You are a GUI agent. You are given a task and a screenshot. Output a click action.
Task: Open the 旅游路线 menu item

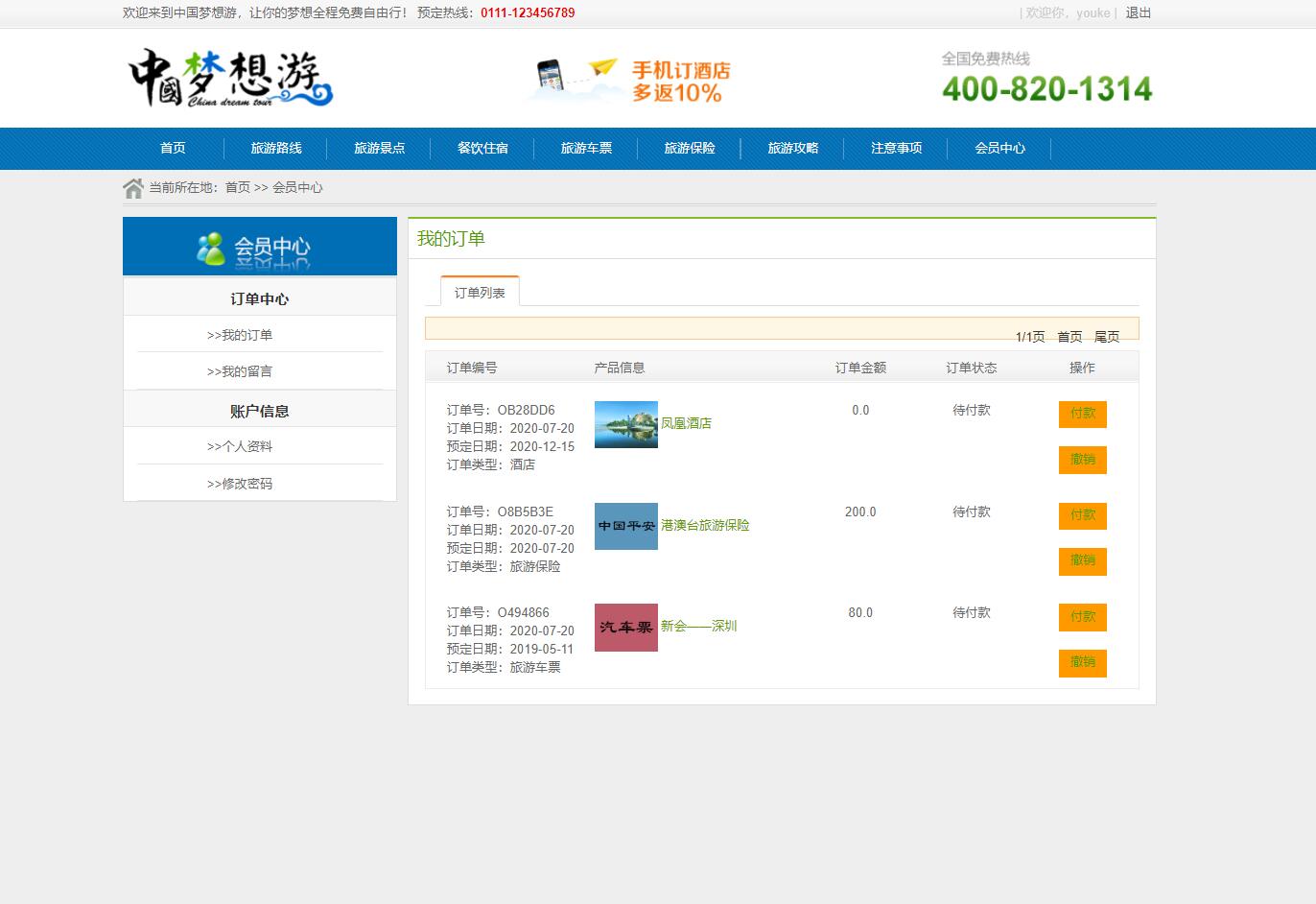click(x=275, y=148)
